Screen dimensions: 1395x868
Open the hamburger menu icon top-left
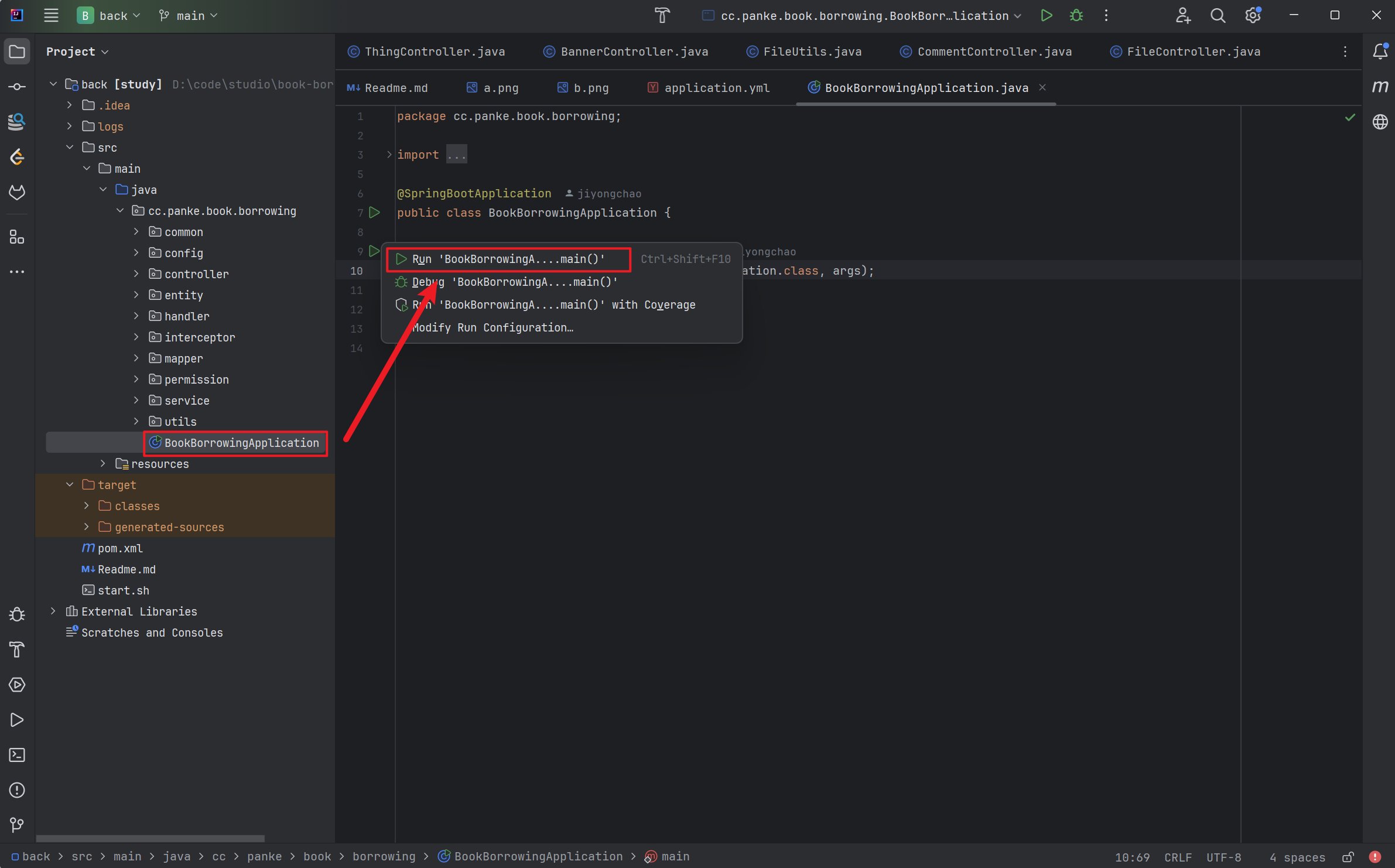coord(50,15)
